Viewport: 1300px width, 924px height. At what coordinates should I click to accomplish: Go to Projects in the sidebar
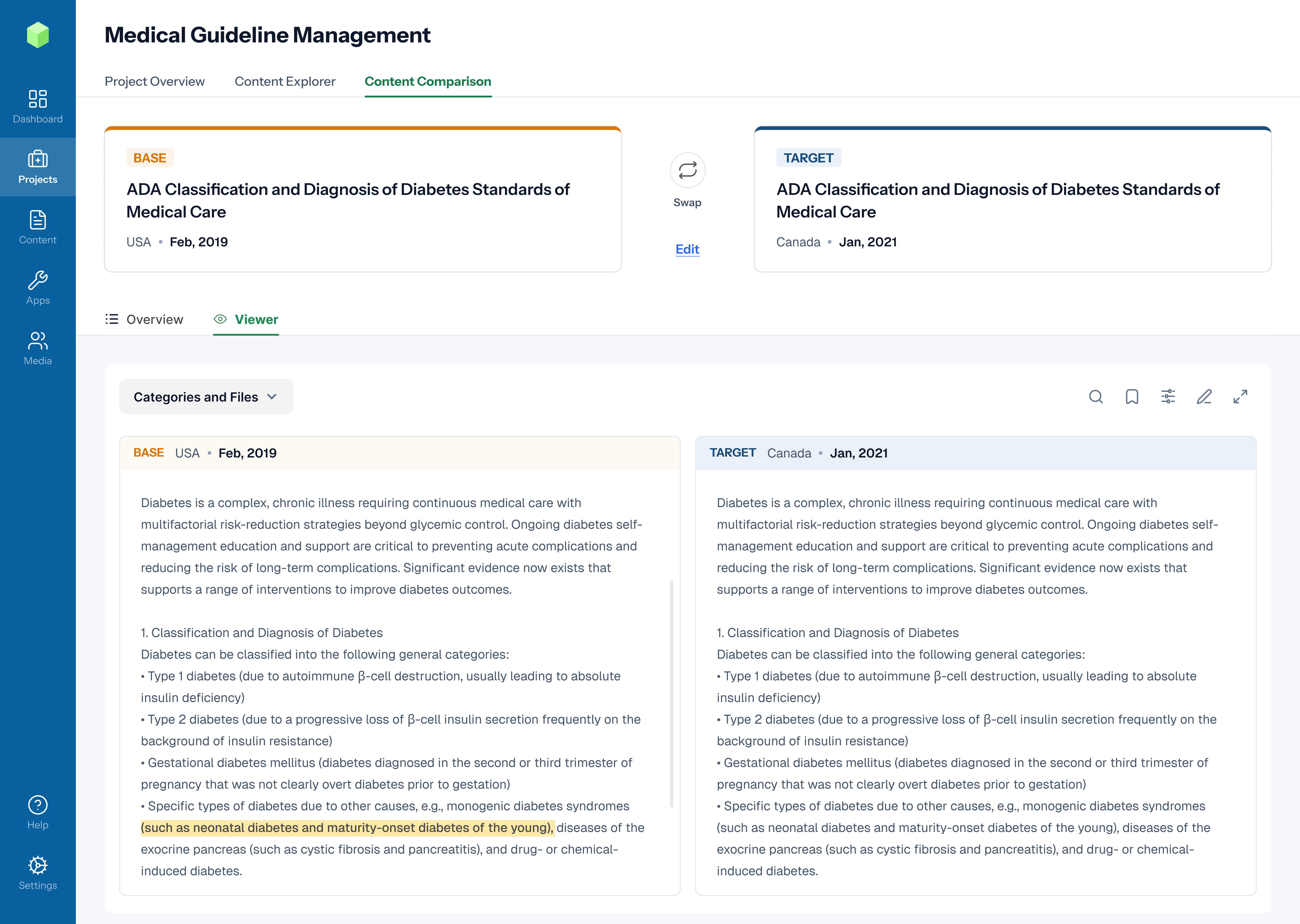click(x=37, y=167)
